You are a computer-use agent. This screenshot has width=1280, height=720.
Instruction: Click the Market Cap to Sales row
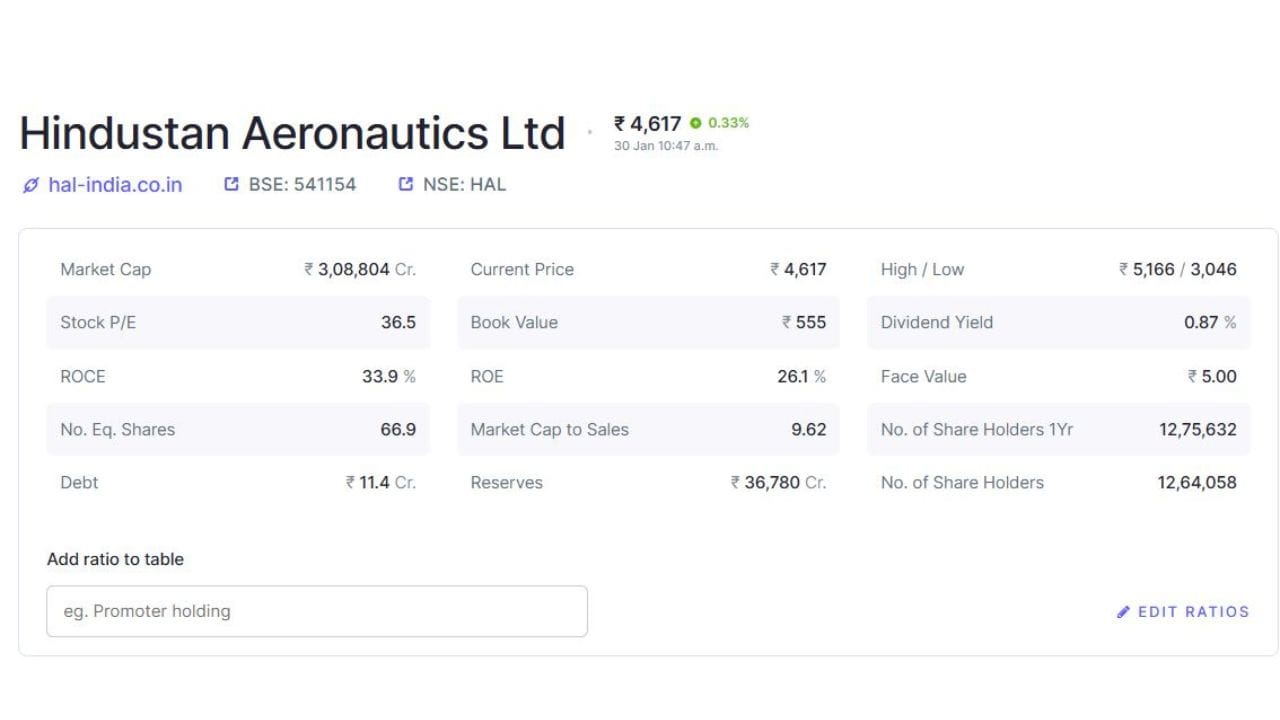point(648,429)
